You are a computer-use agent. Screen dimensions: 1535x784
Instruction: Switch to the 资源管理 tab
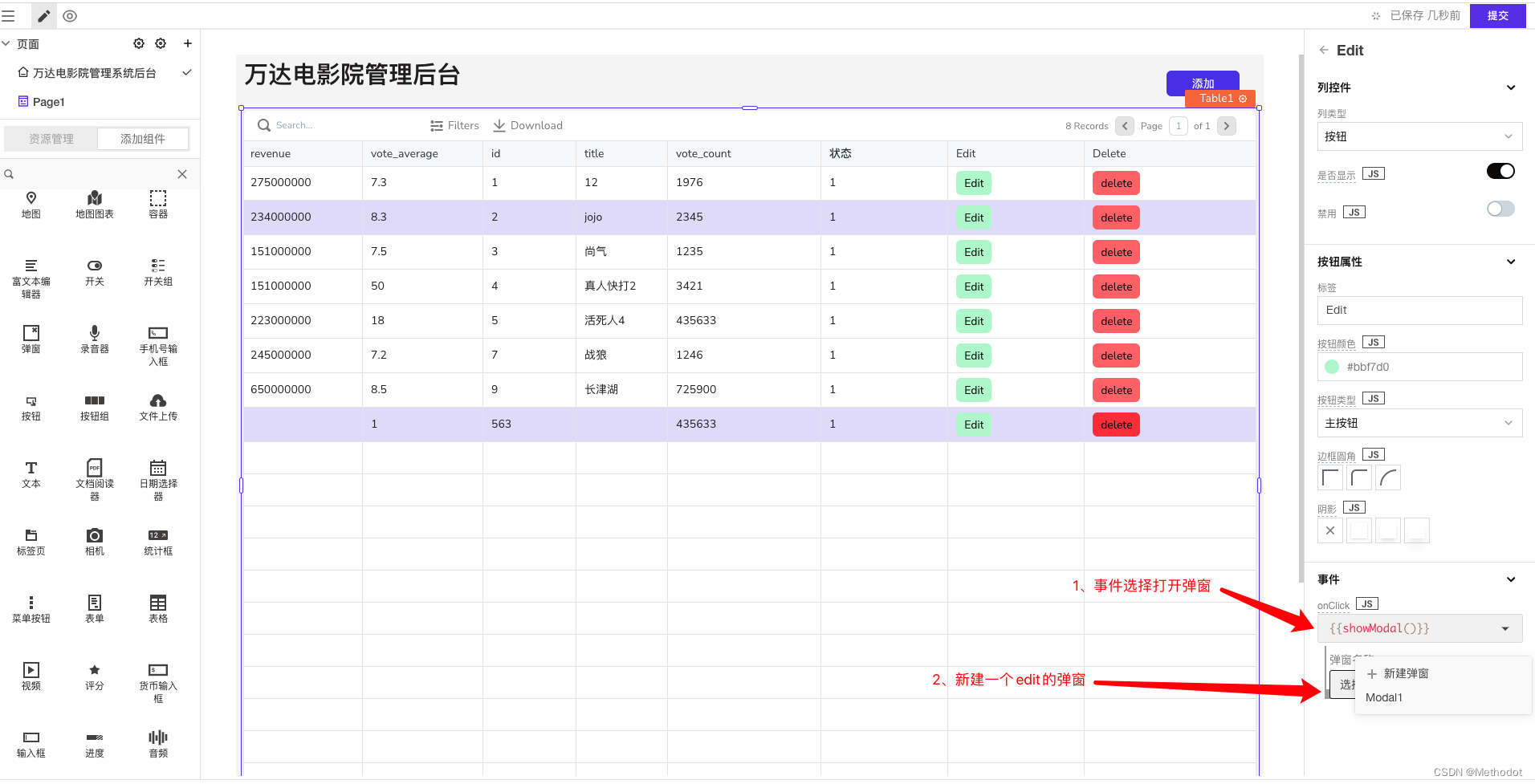click(51, 139)
